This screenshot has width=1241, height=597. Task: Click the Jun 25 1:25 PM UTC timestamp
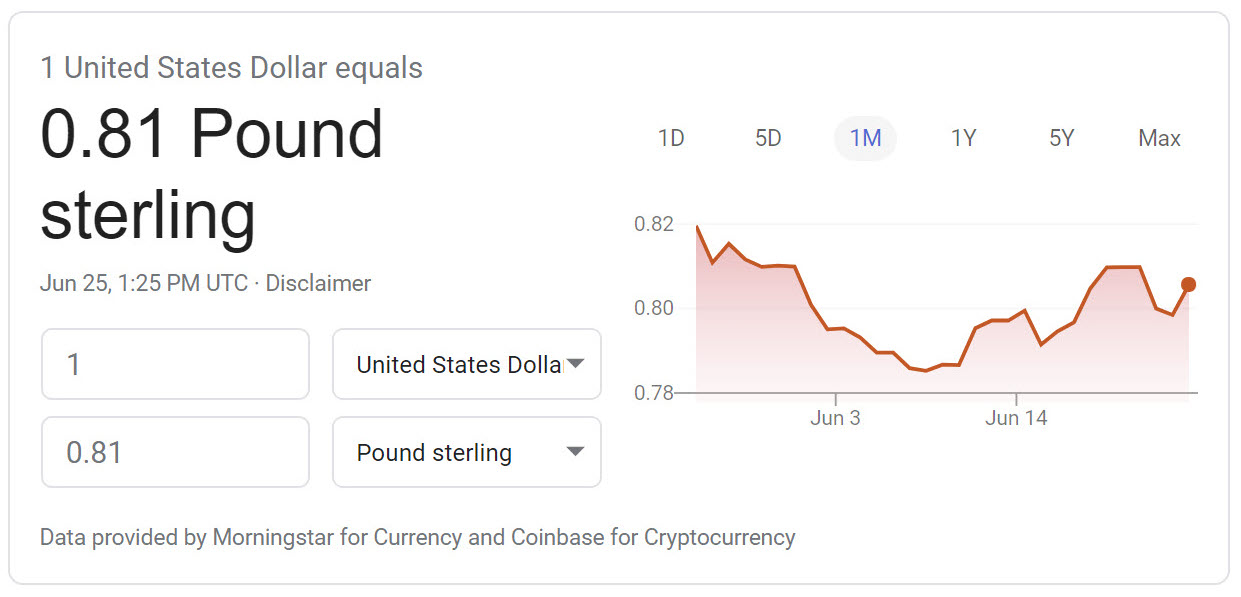(x=143, y=283)
